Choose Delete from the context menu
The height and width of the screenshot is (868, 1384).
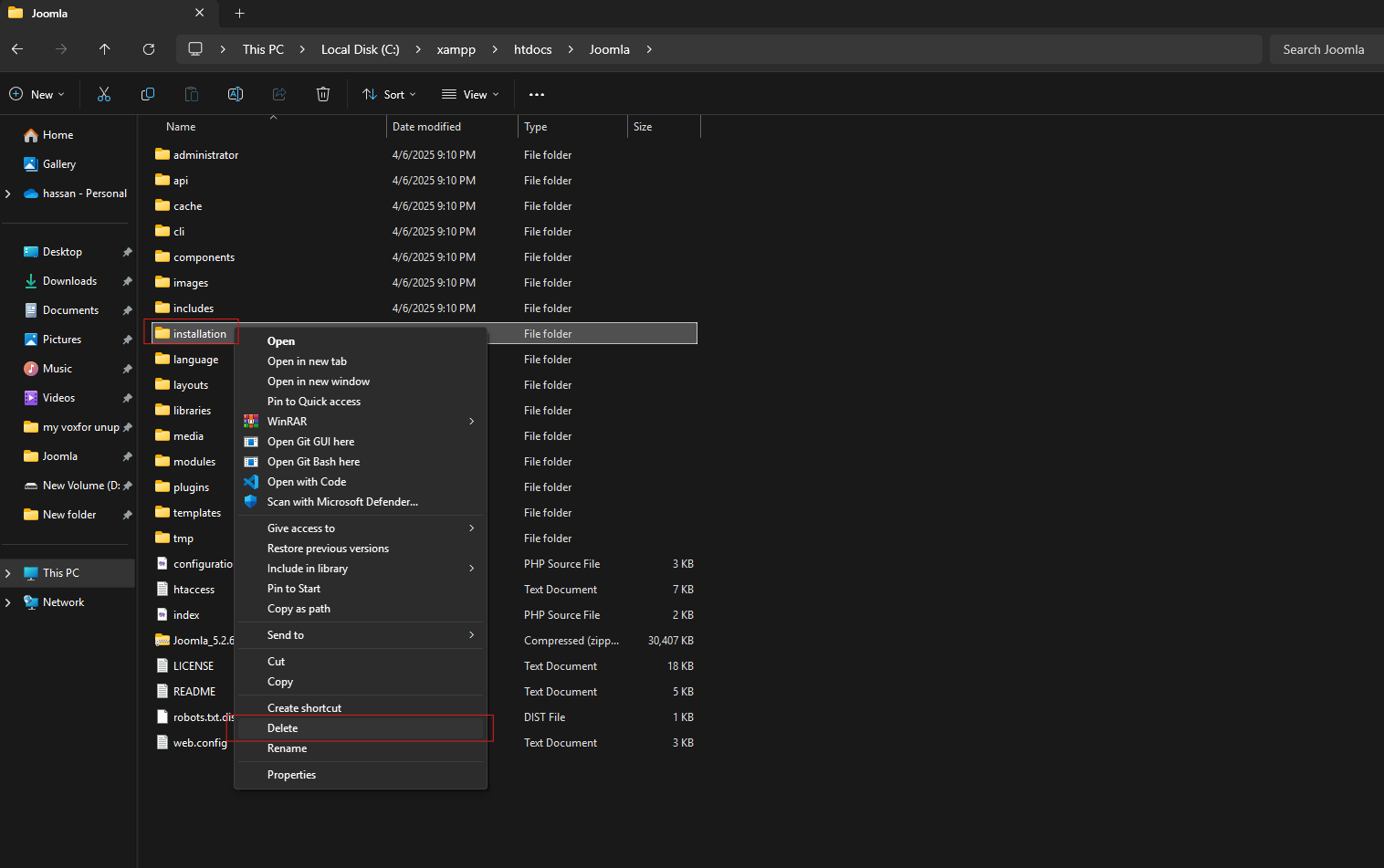[x=283, y=728]
